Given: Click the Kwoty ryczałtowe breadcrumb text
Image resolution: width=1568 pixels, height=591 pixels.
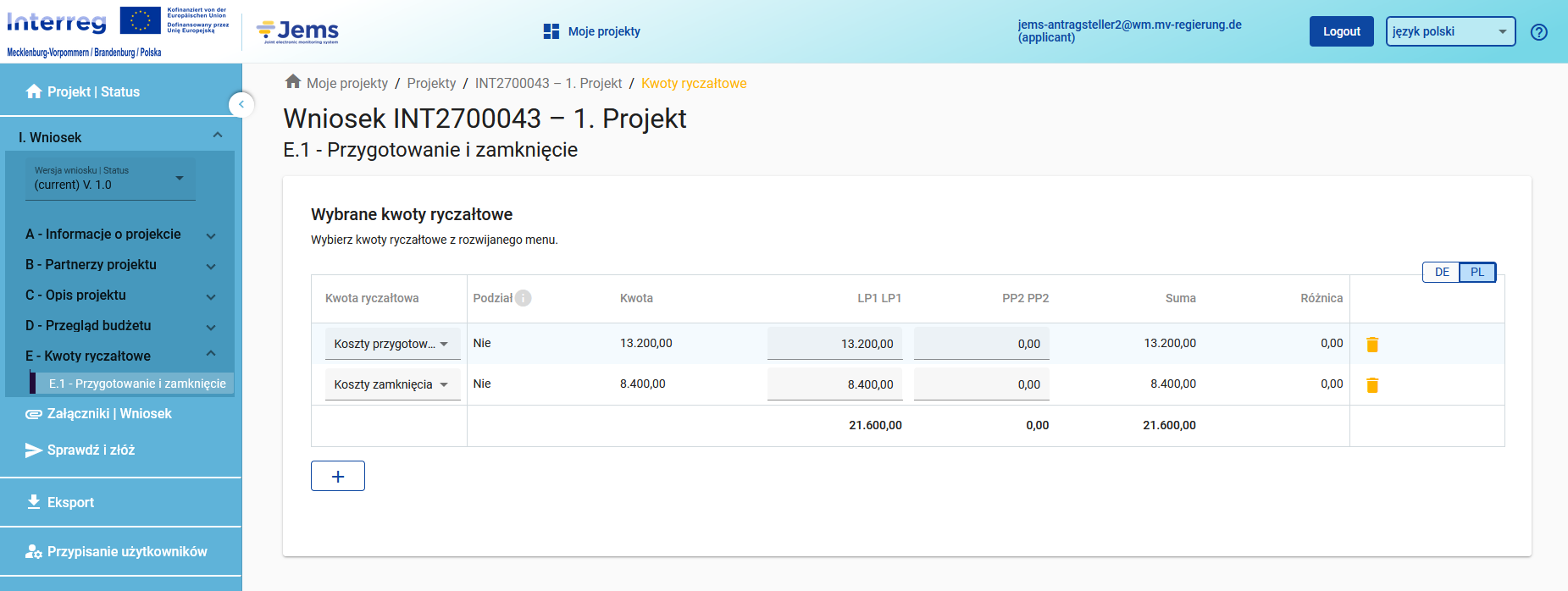Looking at the screenshot, I should [x=694, y=83].
